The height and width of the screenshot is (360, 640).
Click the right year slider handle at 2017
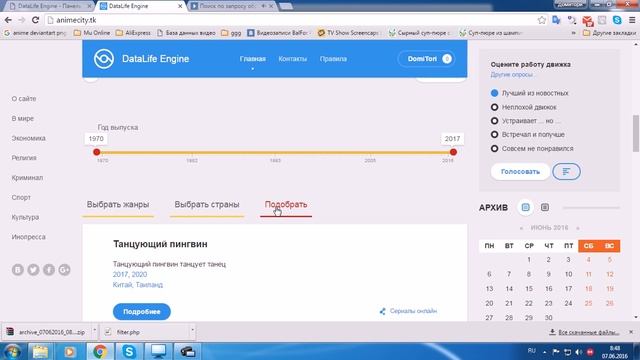click(x=453, y=152)
